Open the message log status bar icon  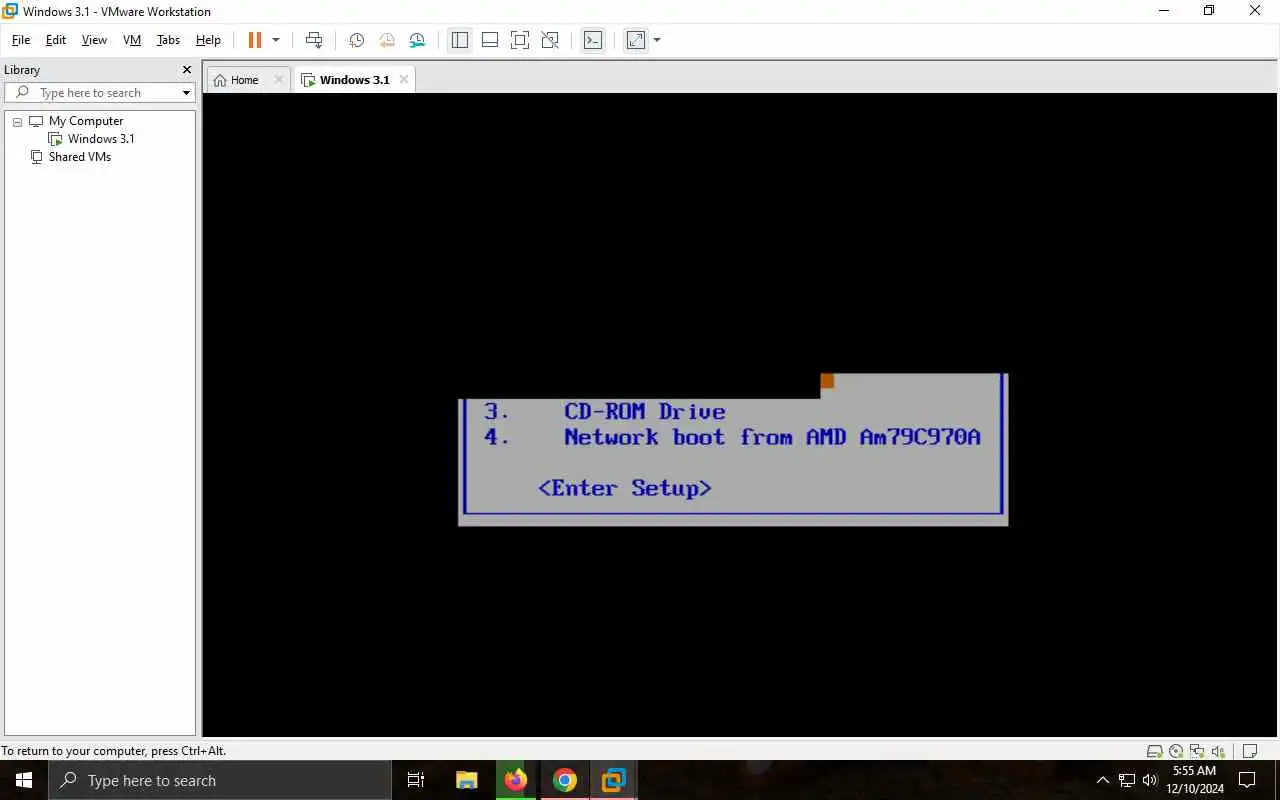[x=1250, y=751]
